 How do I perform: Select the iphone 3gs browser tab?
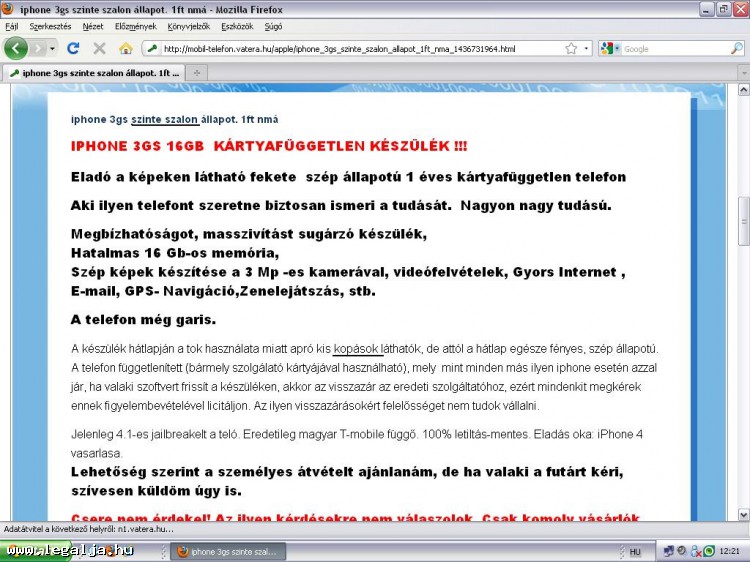coord(93,73)
